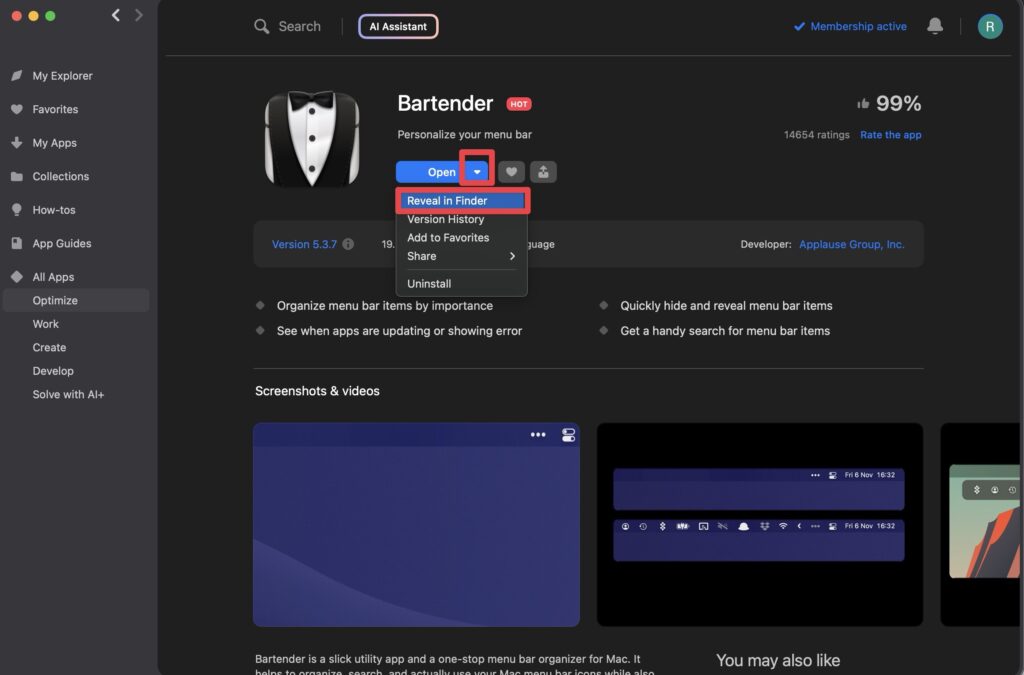Image resolution: width=1024 pixels, height=675 pixels.
Task: Click the 14654 ratings text
Action: 816,134
